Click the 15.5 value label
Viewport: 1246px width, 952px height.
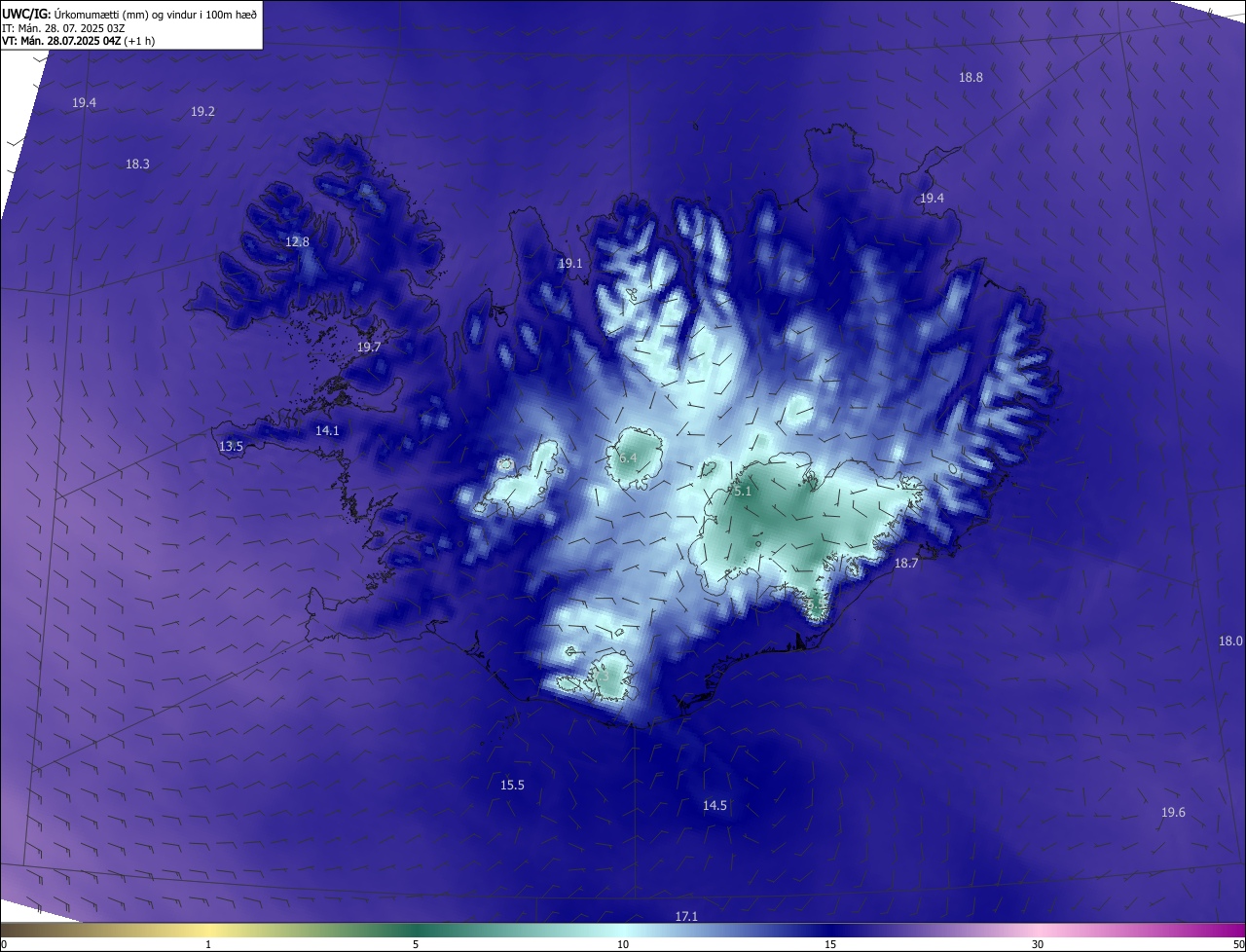point(513,786)
